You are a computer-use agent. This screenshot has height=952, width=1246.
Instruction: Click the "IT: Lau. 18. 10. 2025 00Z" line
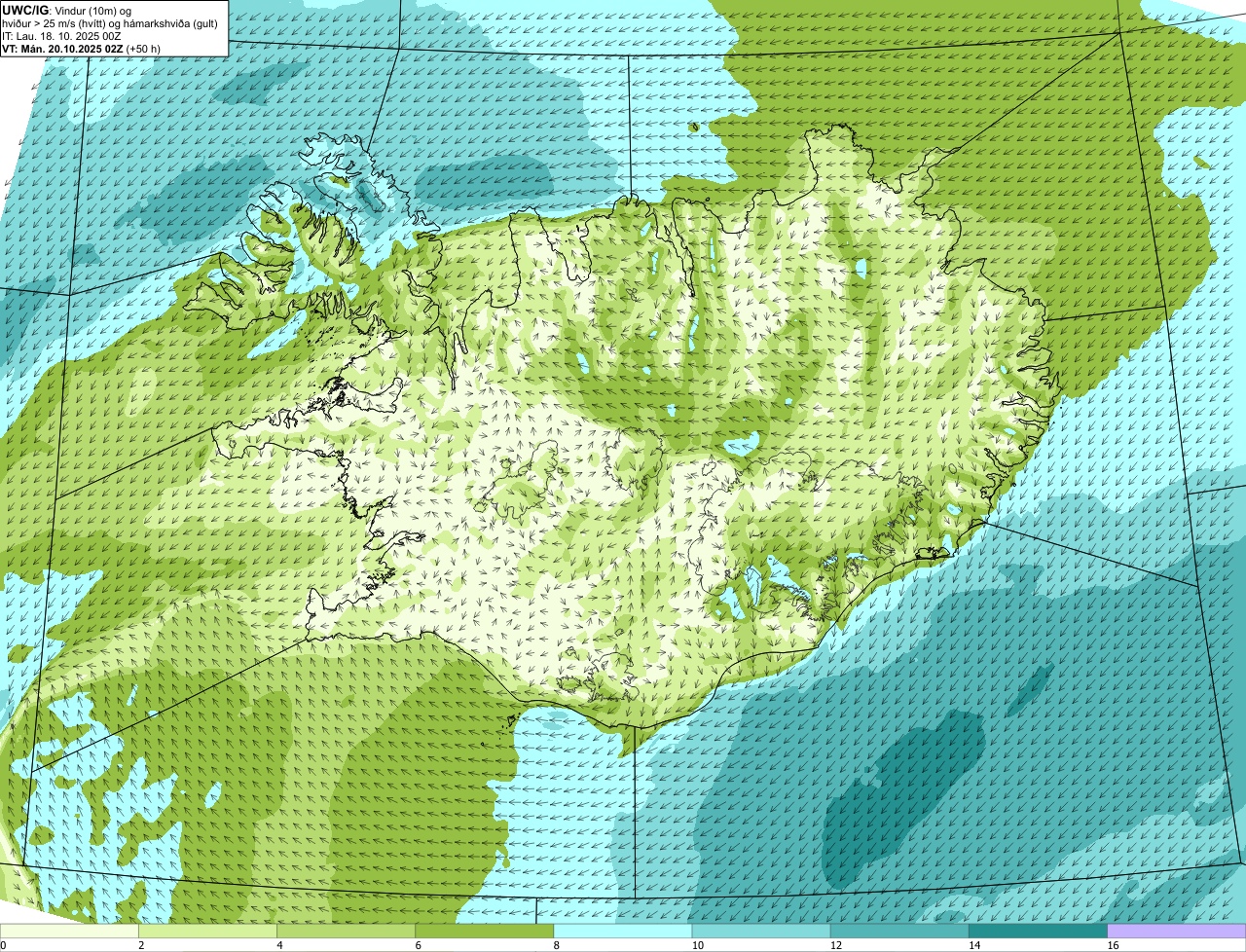coord(62,36)
